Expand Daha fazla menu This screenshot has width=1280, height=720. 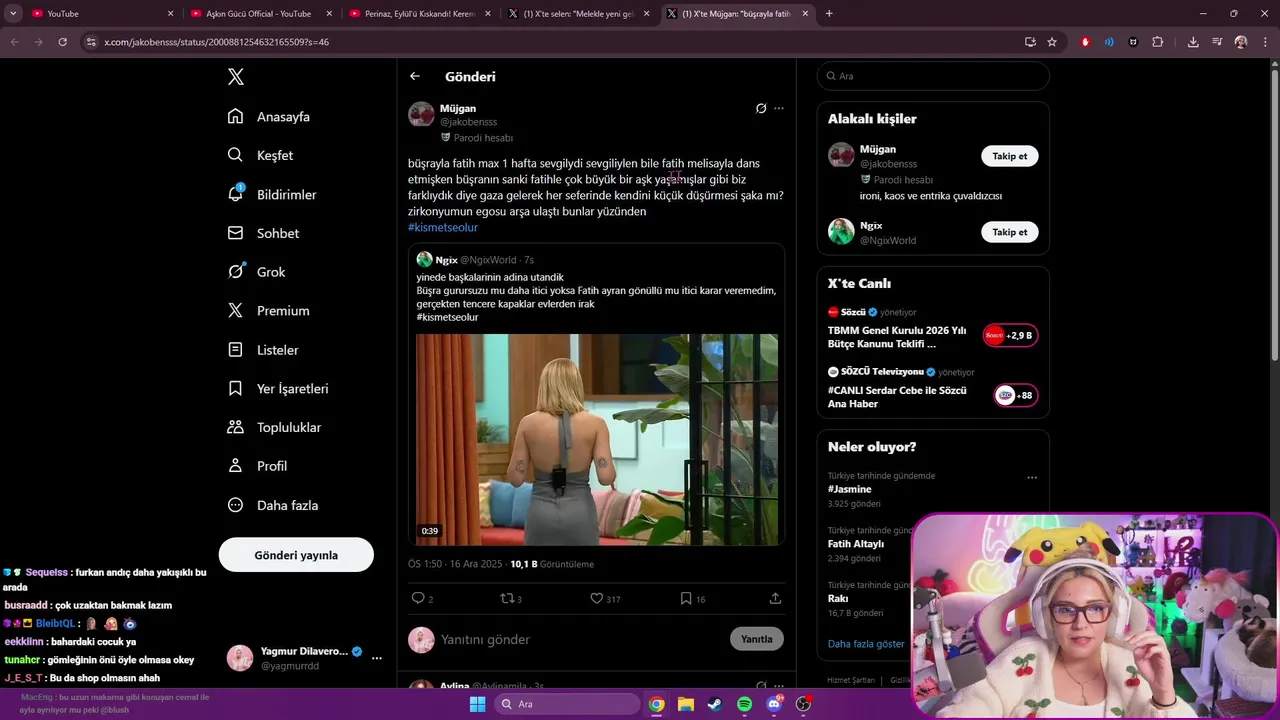click(x=273, y=505)
